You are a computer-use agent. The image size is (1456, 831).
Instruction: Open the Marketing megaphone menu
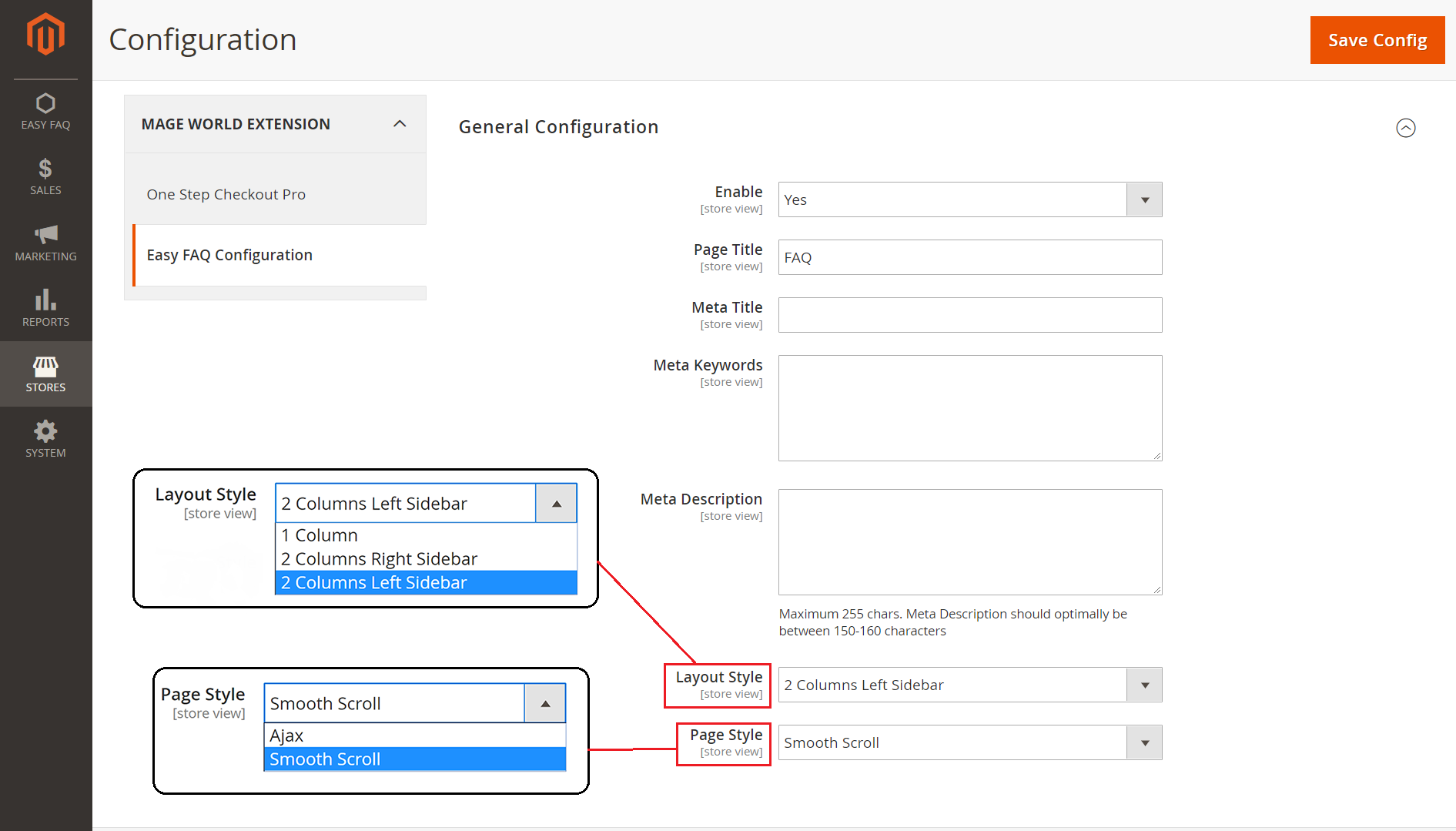coord(45,243)
